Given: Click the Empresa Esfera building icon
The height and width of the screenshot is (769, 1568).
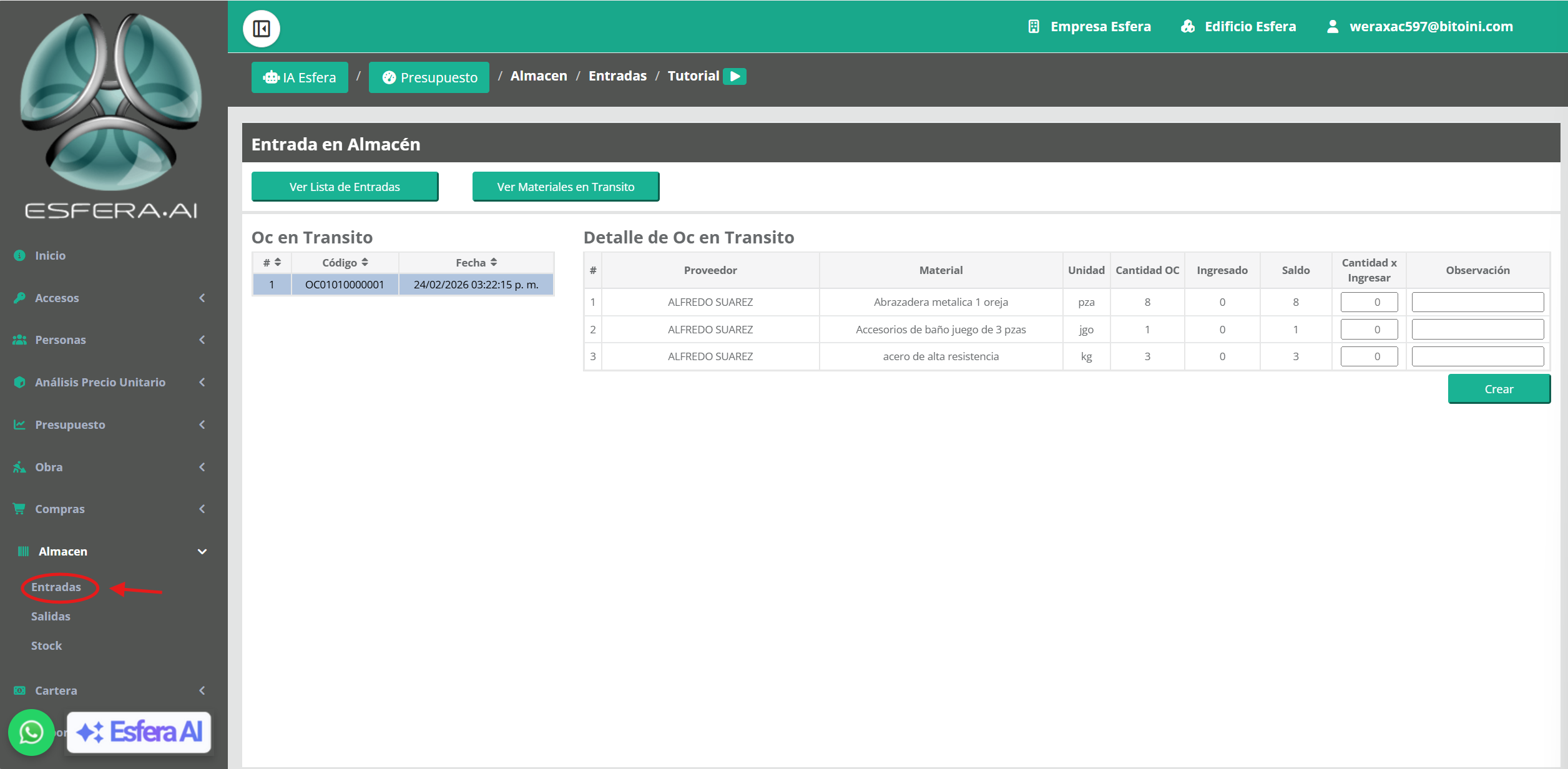Looking at the screenshot, I should point(1034,26).
